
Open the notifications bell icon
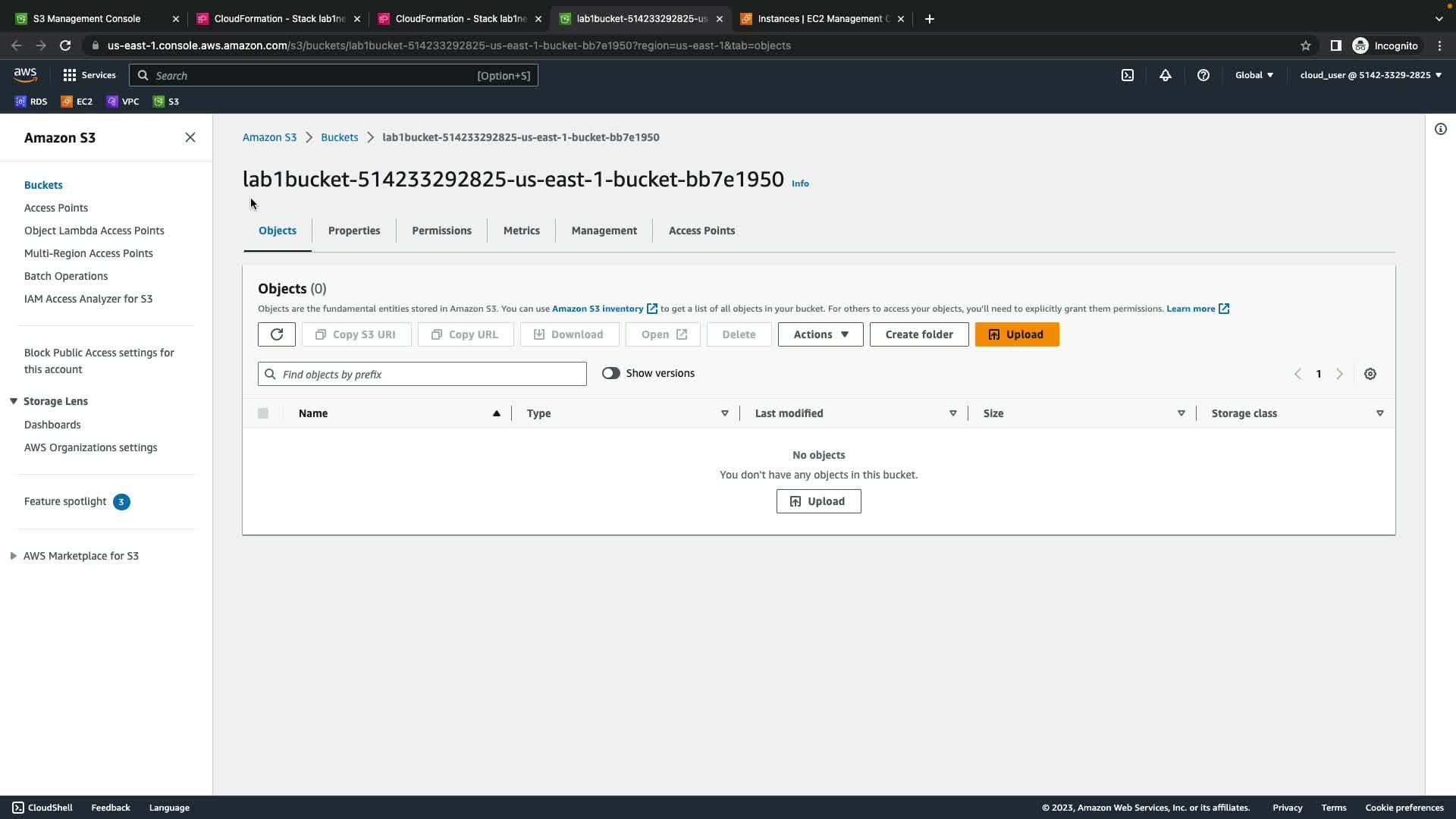point(1165,75)
